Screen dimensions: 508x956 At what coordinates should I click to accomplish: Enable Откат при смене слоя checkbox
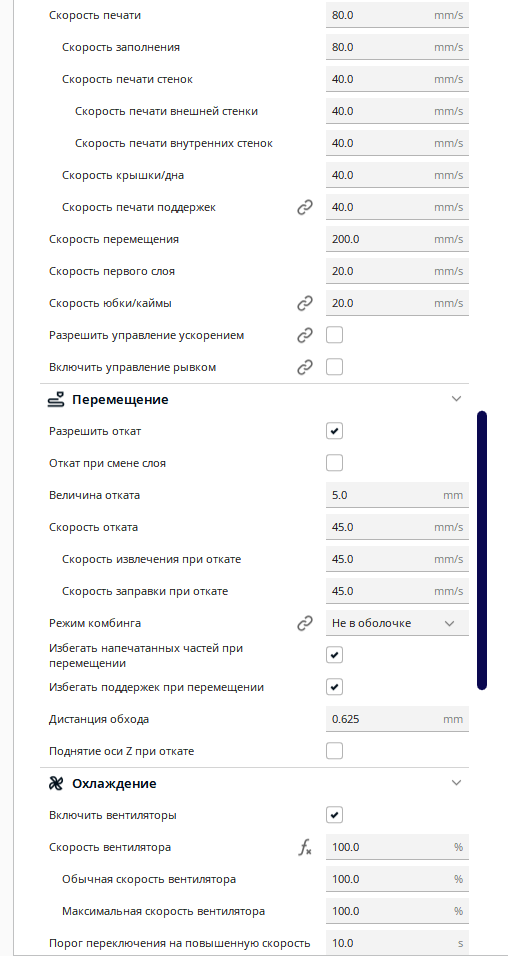point(334,463)
